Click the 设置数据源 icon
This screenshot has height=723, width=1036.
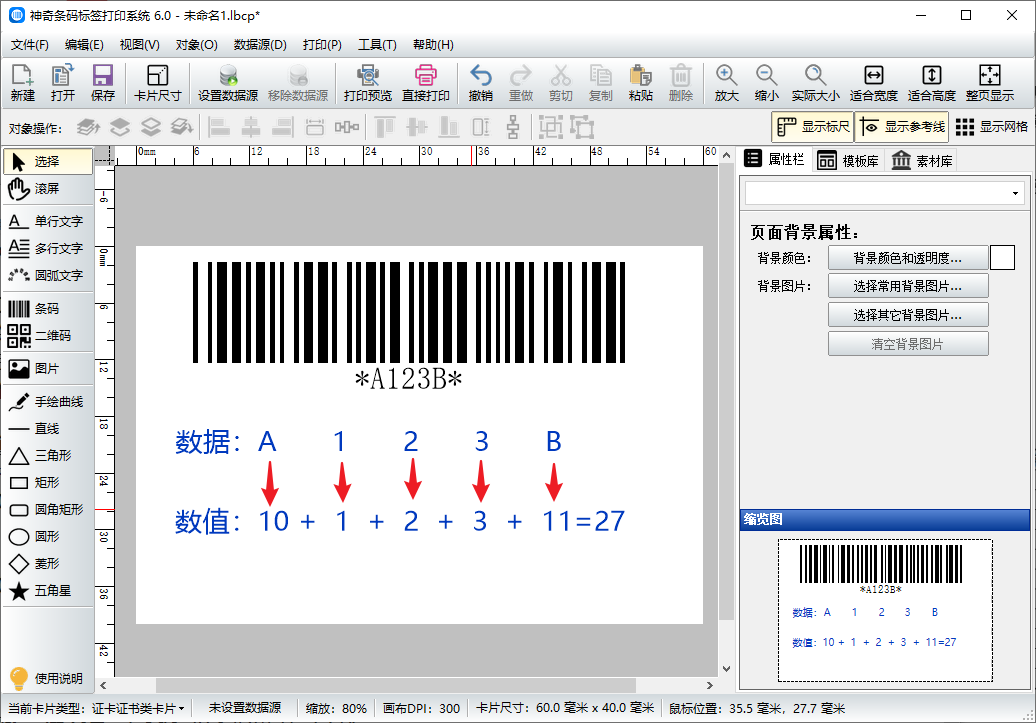pos(228,83)
